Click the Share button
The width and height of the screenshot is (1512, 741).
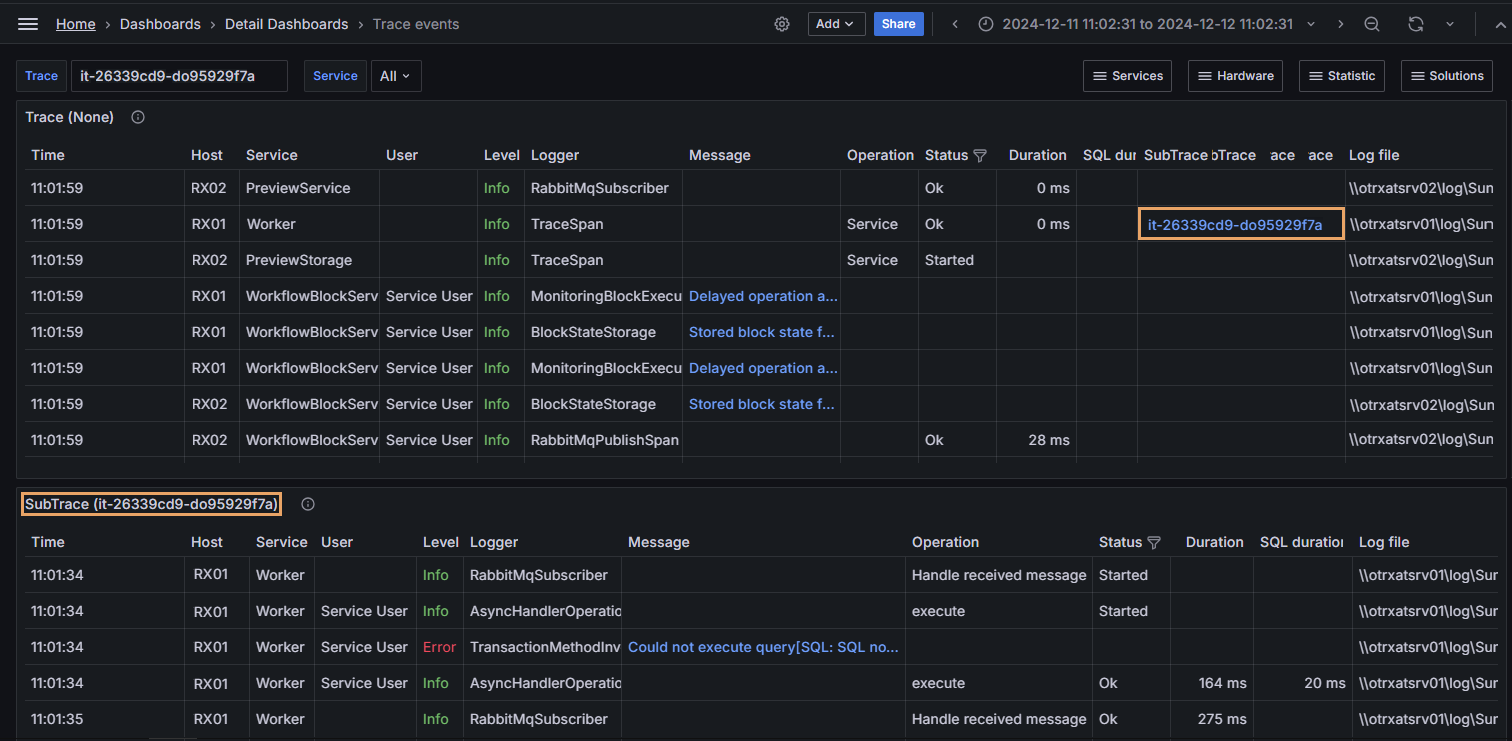point(898,24)
